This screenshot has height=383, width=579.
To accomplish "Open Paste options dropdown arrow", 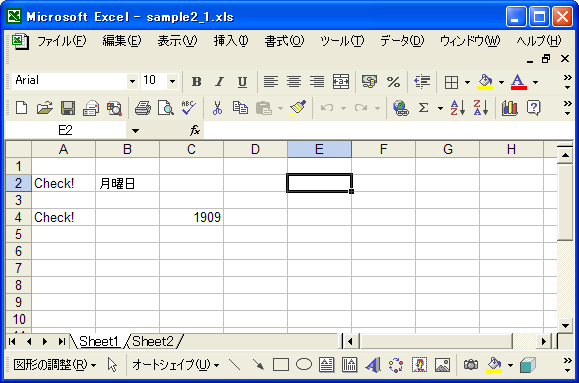I will click(x=280, y=108).
